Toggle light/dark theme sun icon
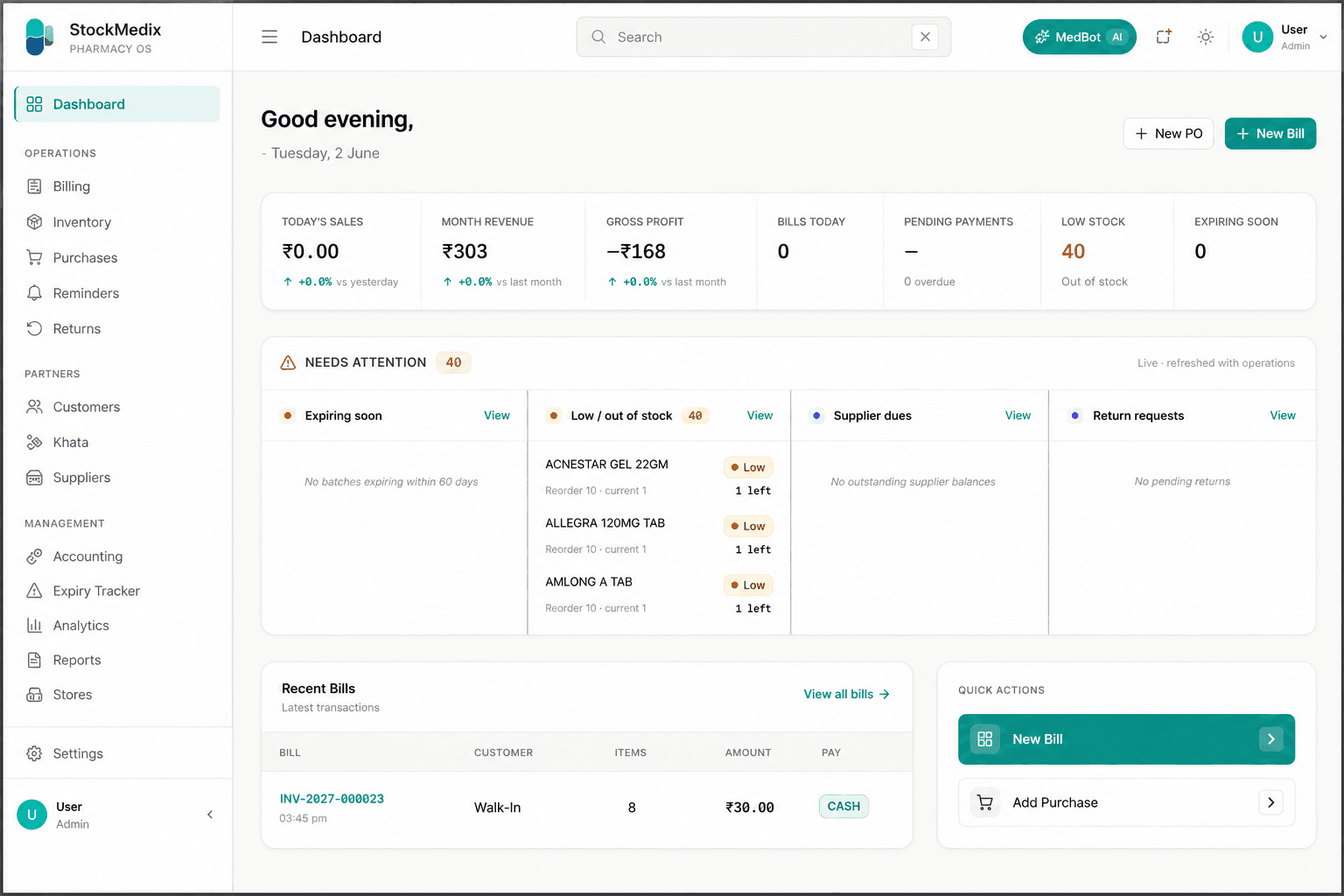 click(1206, 37)
